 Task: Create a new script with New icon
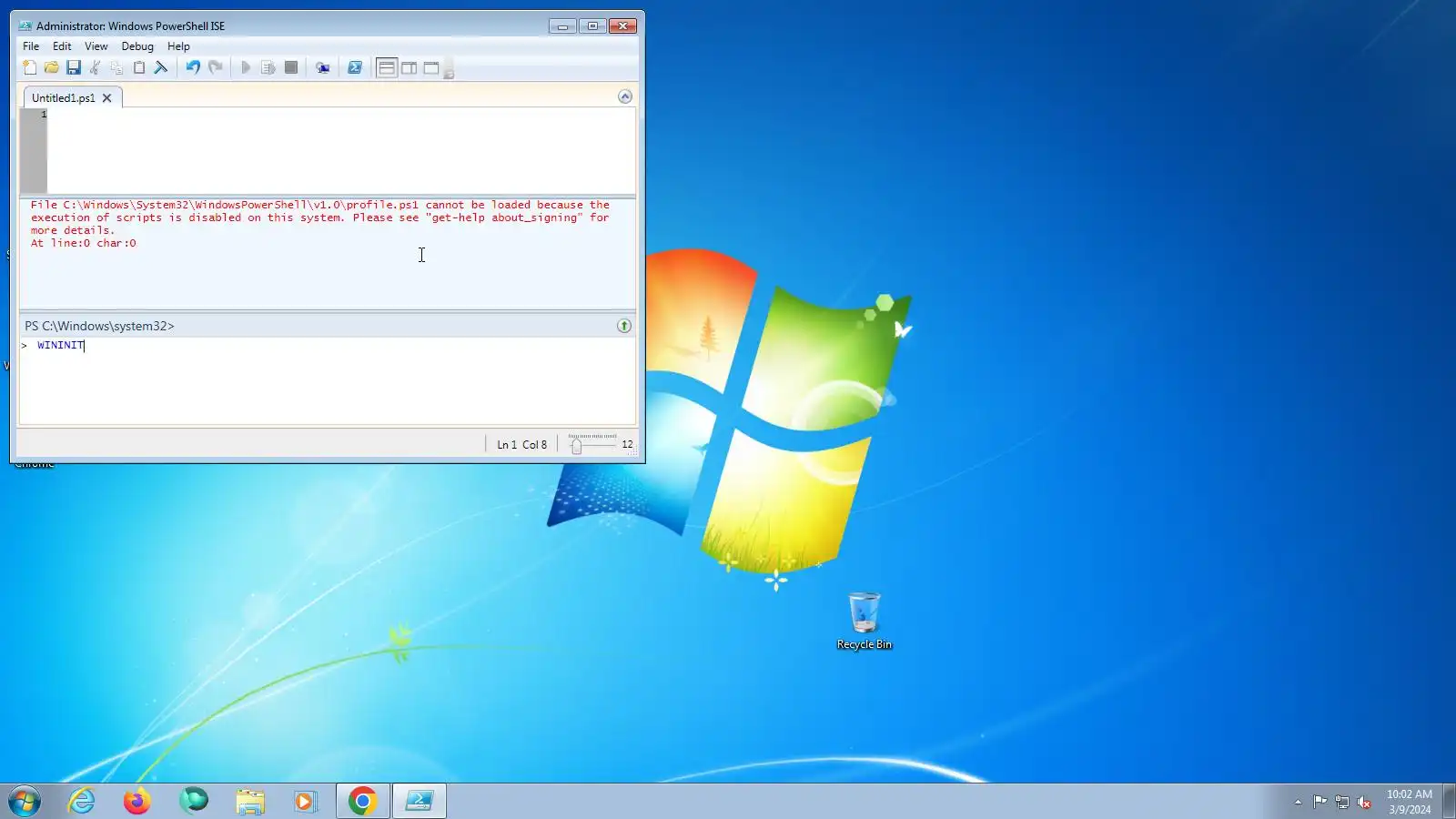30,67
